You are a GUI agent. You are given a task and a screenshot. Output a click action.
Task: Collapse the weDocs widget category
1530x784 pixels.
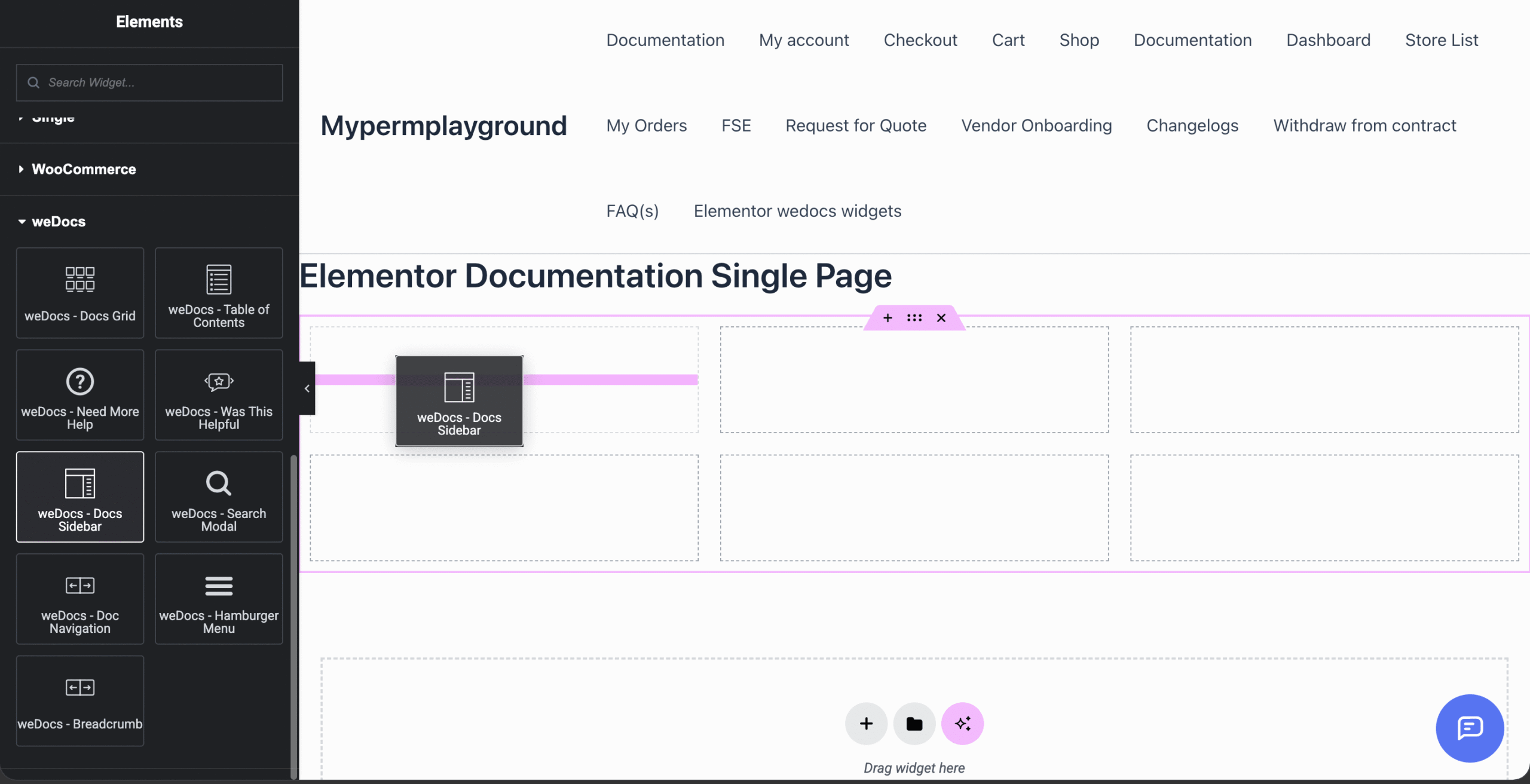tap(59, 222)
